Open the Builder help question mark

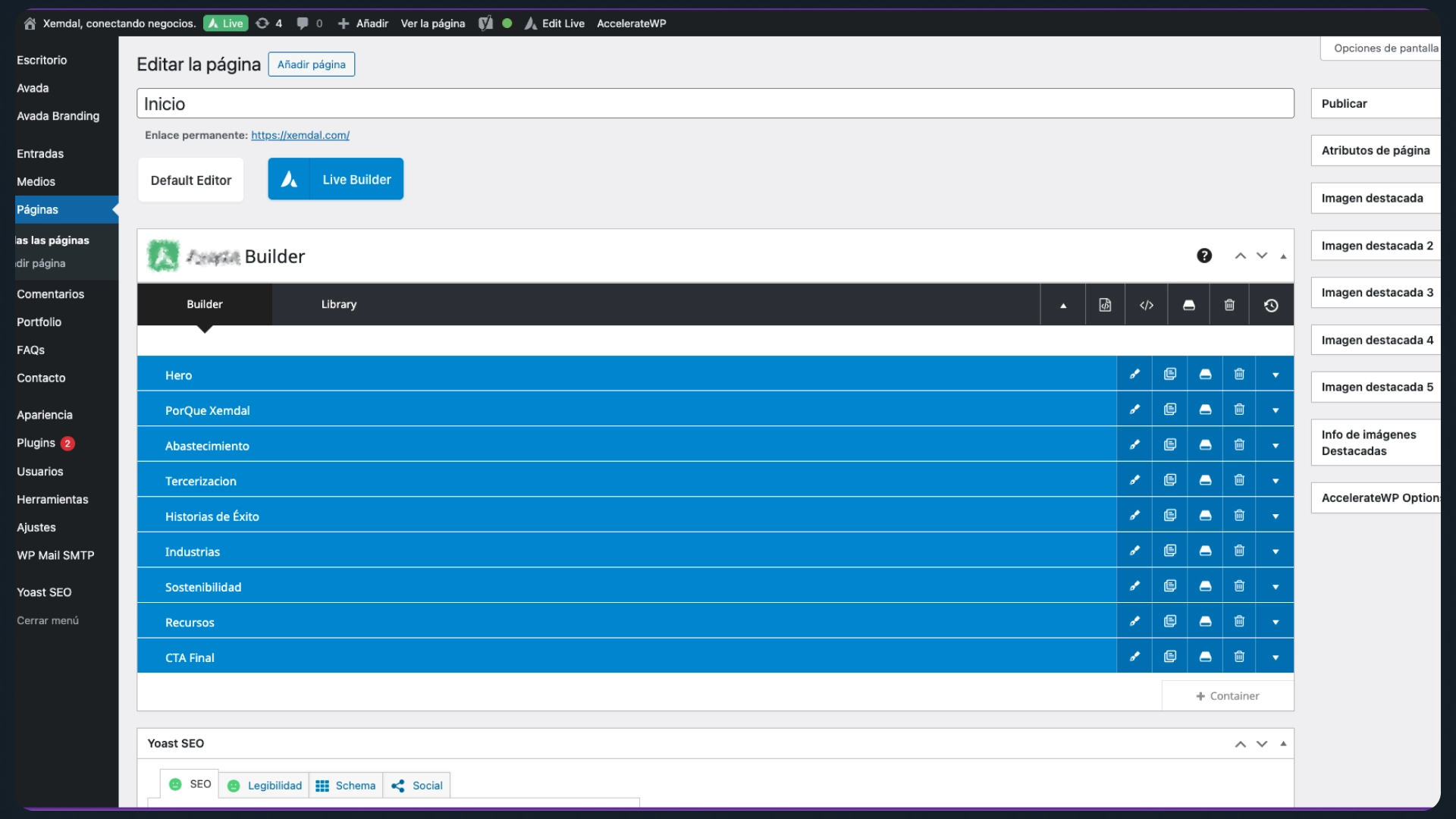tap(1204, 256)
